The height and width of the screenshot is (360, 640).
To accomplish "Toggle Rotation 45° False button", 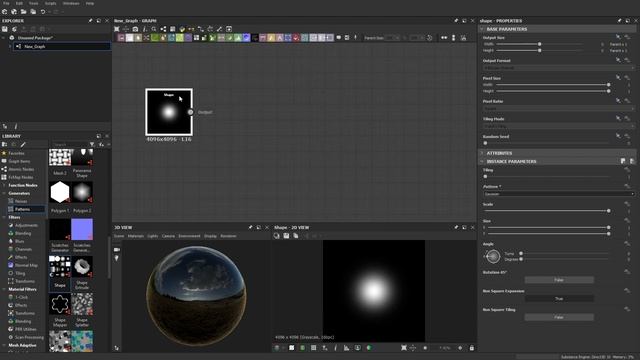I will click(x=559, y=280).
